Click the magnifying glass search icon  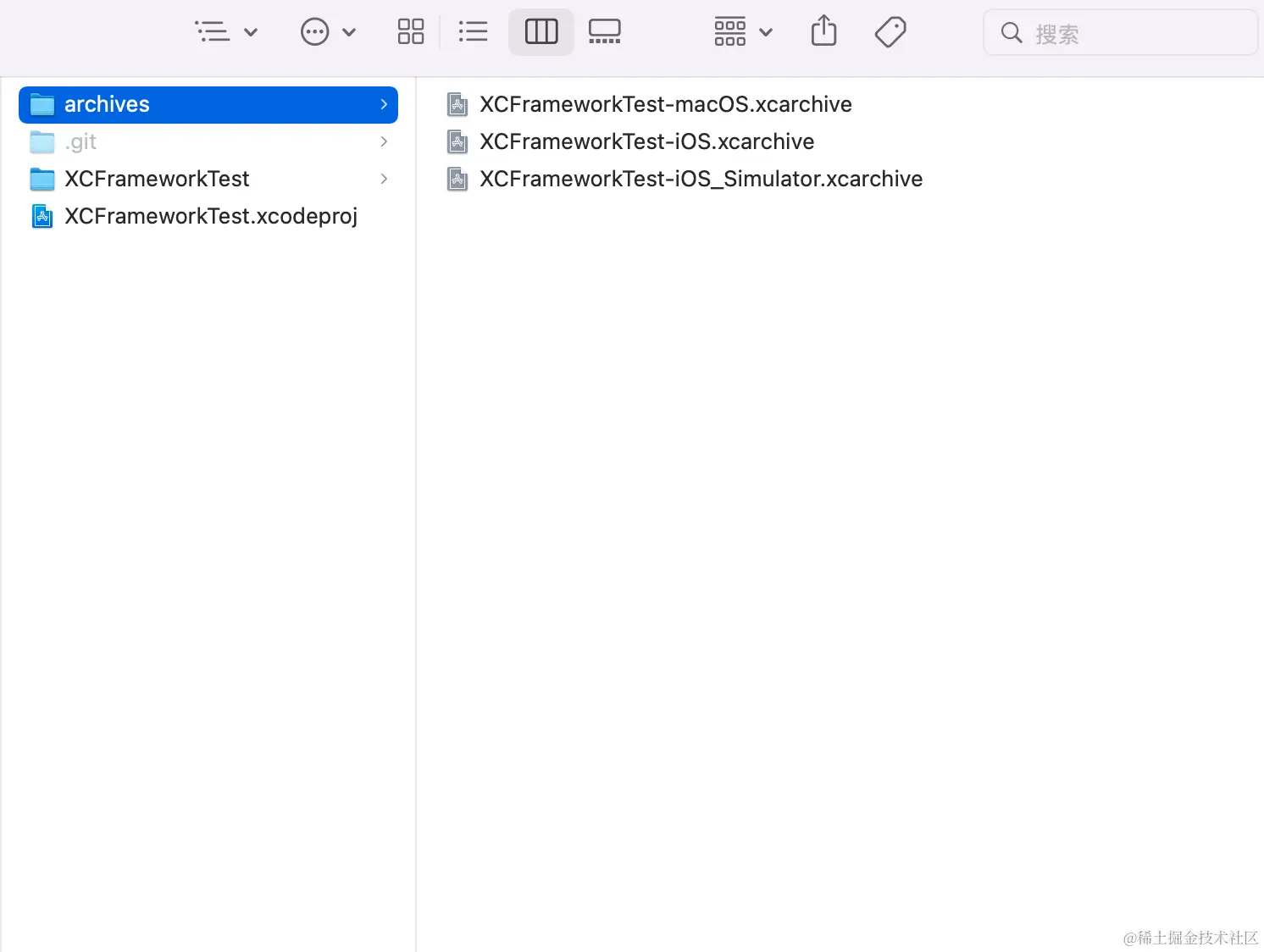click(1012, 33)
